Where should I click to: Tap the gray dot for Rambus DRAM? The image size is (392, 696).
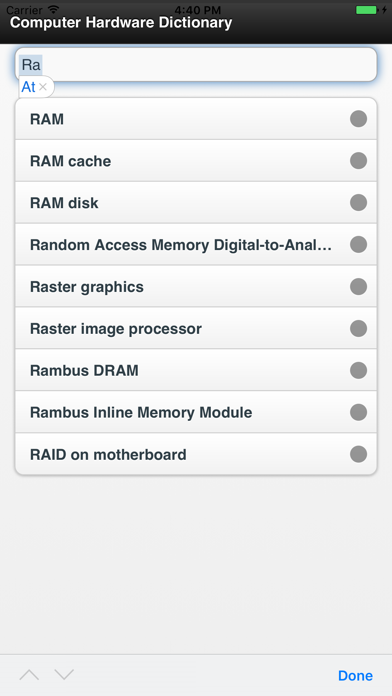coord(358,370)
